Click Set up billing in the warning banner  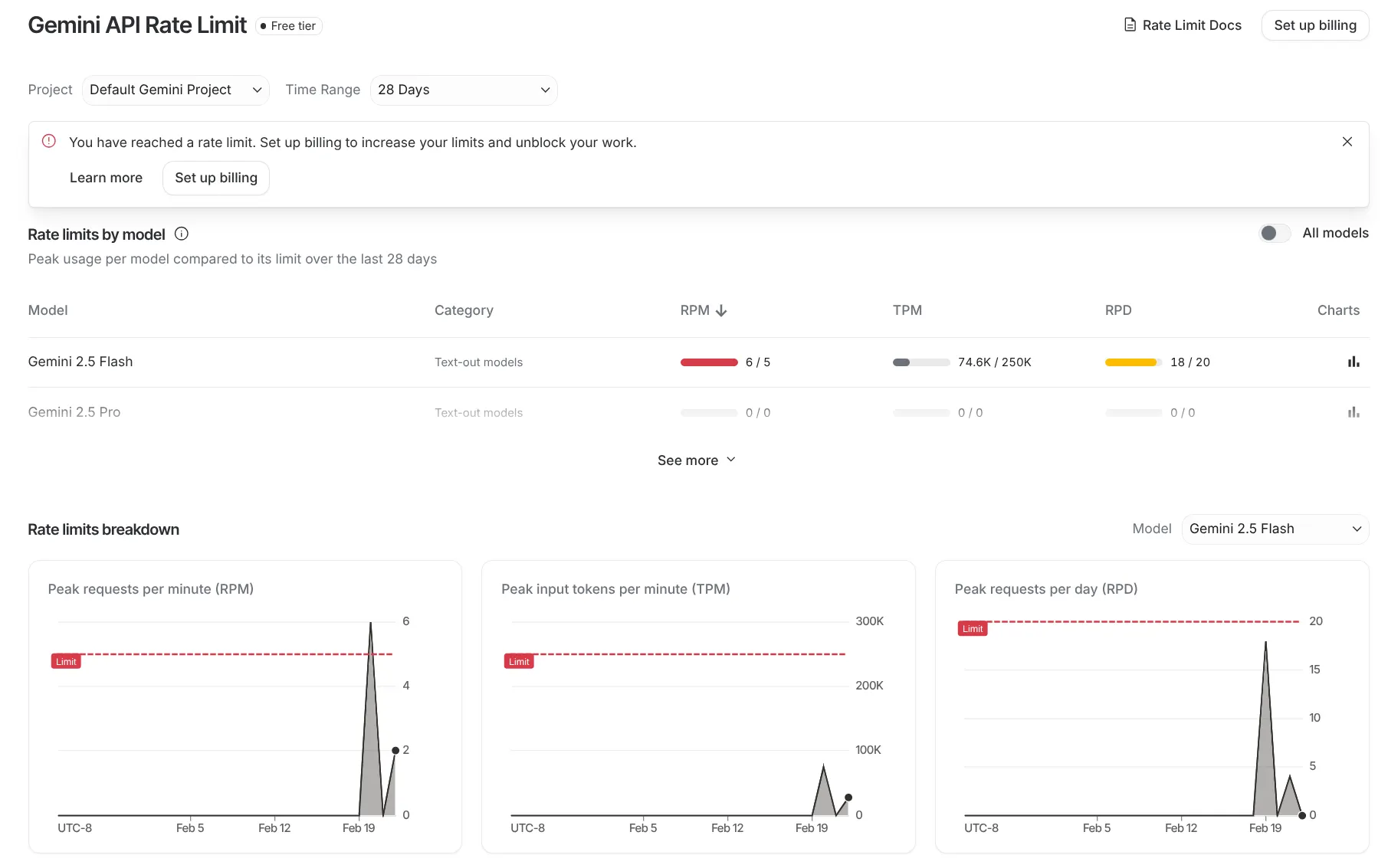216,178
